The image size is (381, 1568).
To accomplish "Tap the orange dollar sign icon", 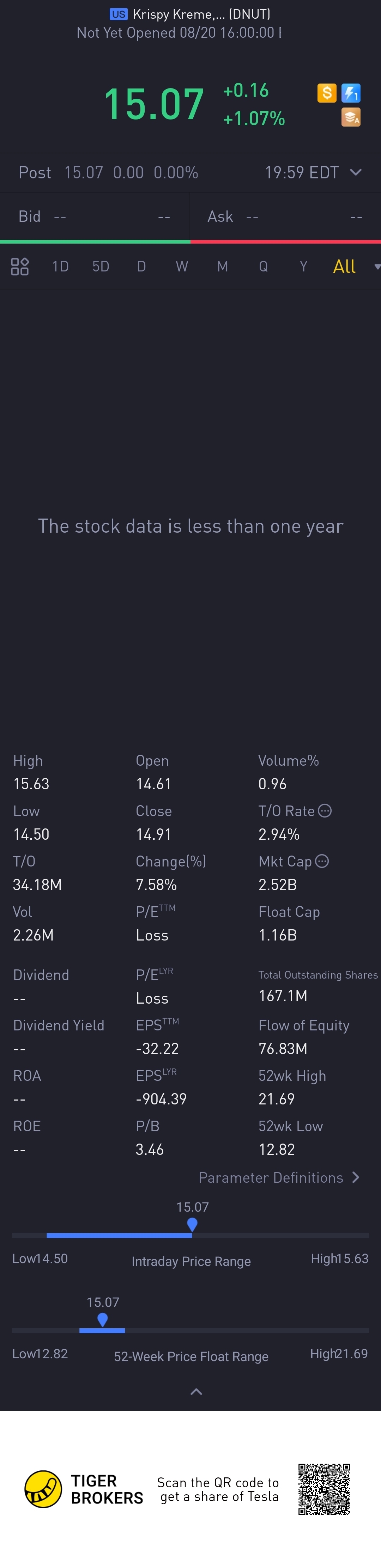I will point(327,93).
